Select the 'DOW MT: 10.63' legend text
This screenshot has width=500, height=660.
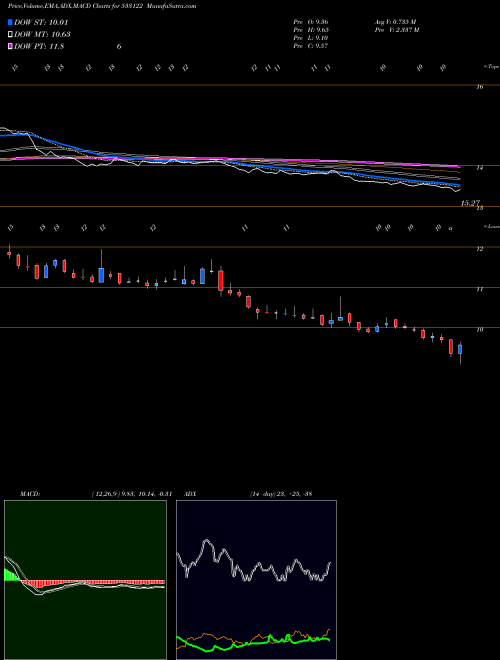pyautogui.click(x=42, y=35)
